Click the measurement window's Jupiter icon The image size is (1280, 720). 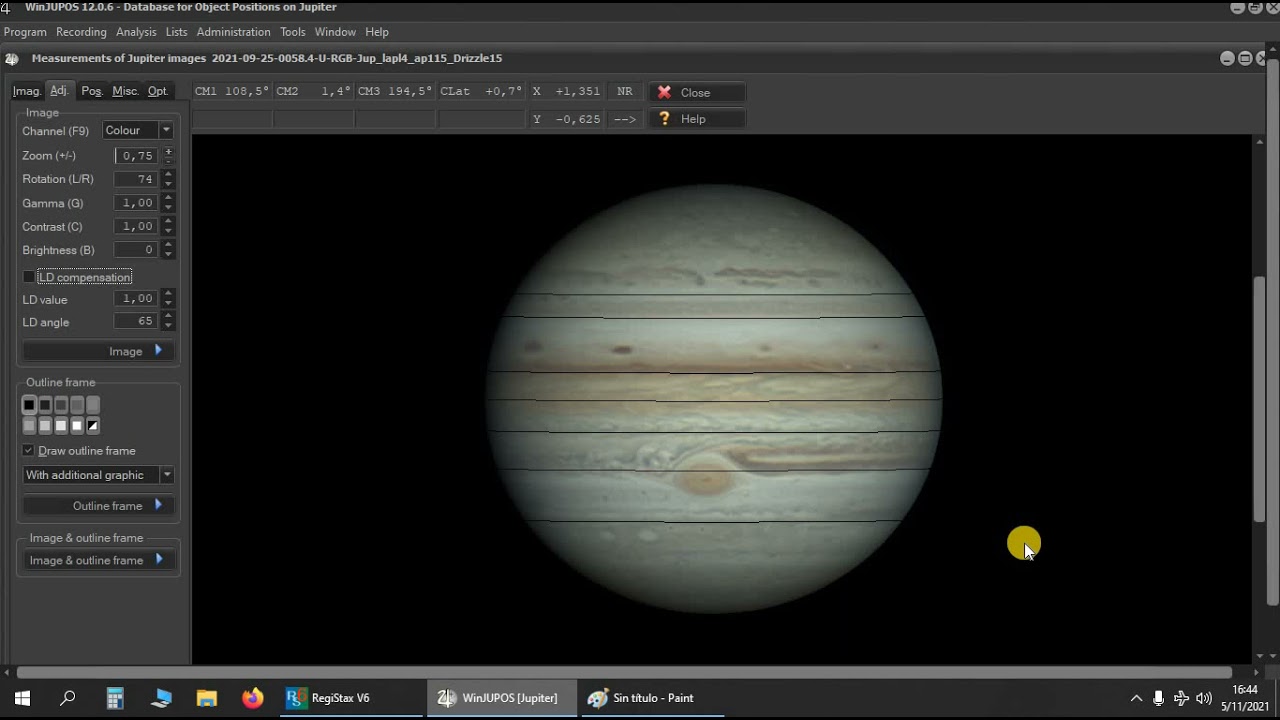12,58
